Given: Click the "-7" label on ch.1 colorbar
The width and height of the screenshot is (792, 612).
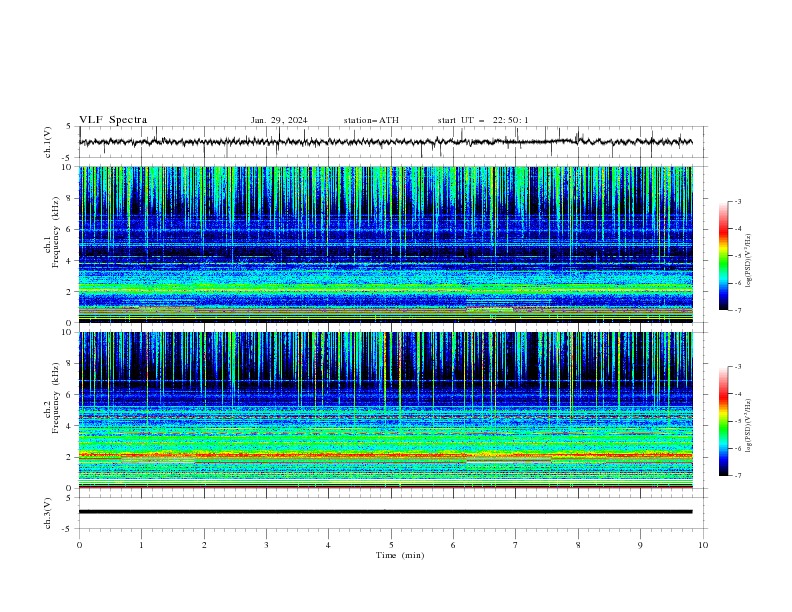Looking at the screenshot, I should 738,310.
